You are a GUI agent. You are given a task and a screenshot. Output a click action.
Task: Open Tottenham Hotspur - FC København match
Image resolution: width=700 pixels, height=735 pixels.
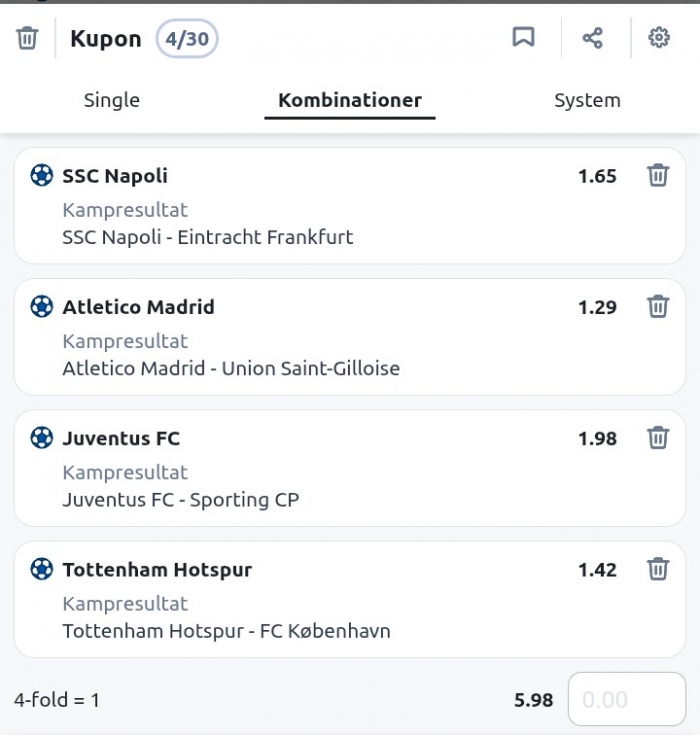226,631
